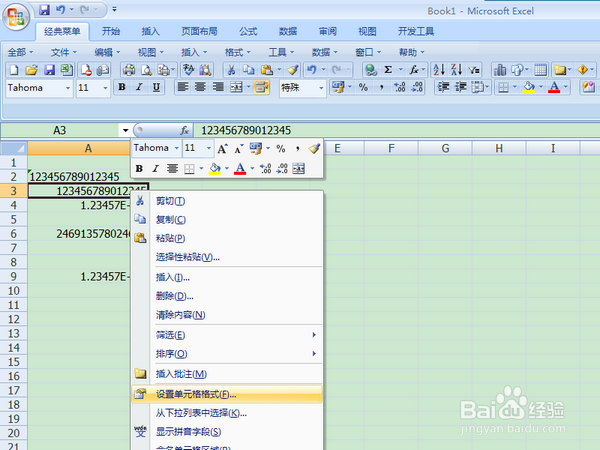Click Decrease Indent icon
600x450 pixels.
point(443,87)
